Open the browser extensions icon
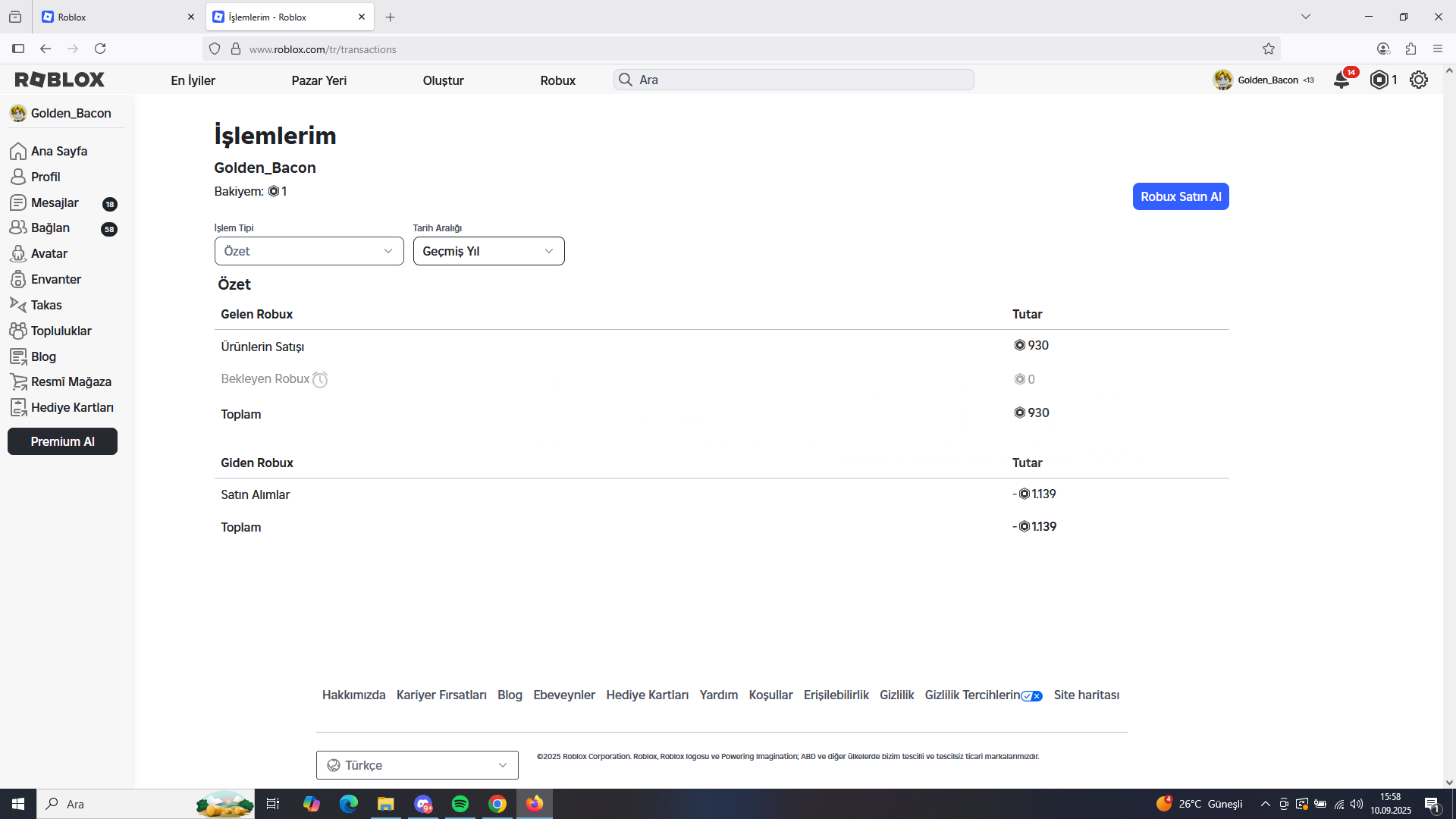1456x819 pixels. point(1410,49)
